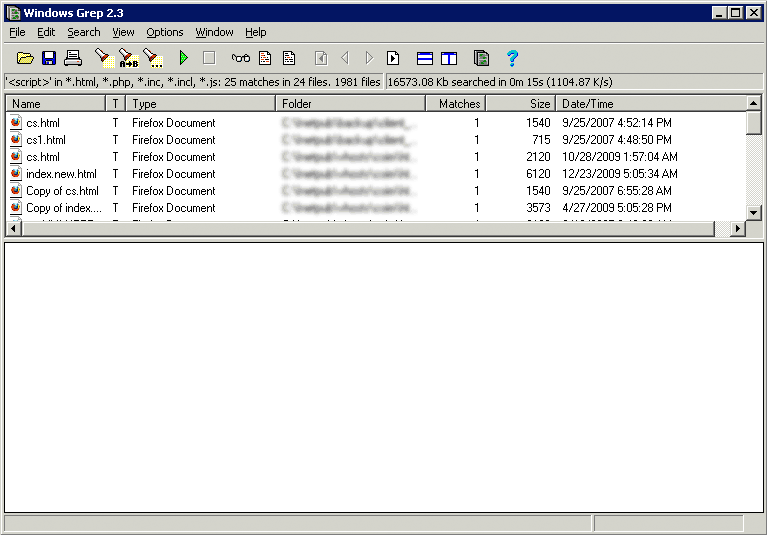
Task: Select the index.new.html result row
Action: [377, 174]
